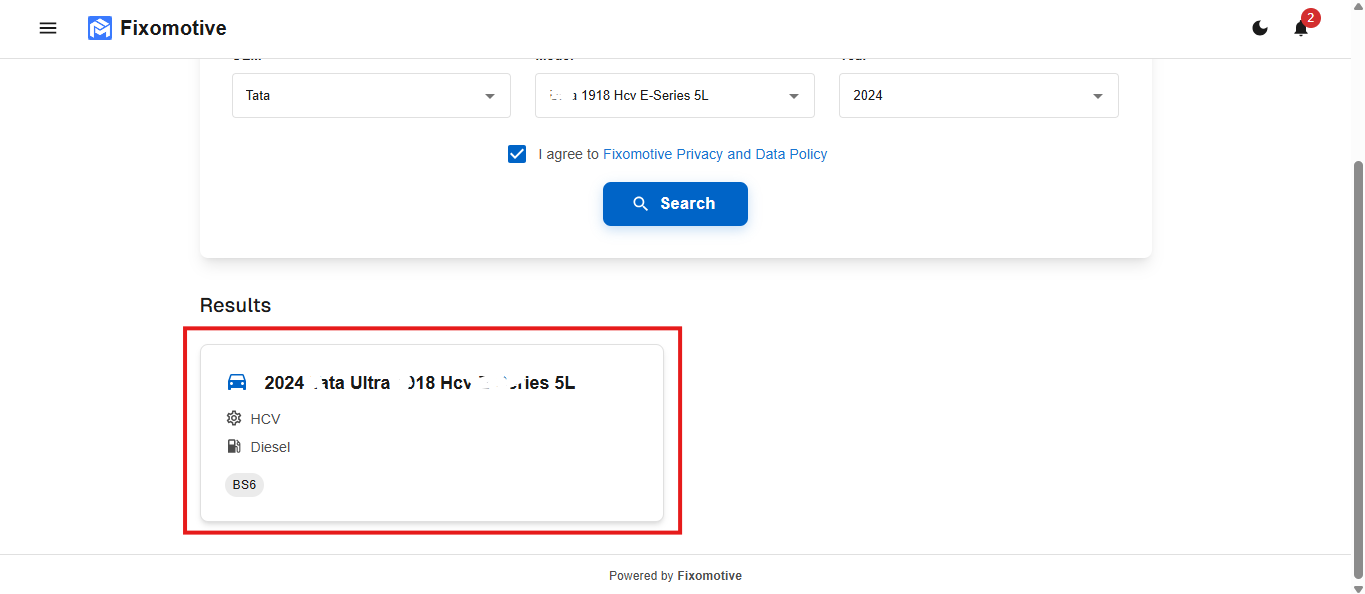Open the Fixomotive Privacy and Data Policy link
The width and height of the screenshot is (1365, 594).
[715, 154]
